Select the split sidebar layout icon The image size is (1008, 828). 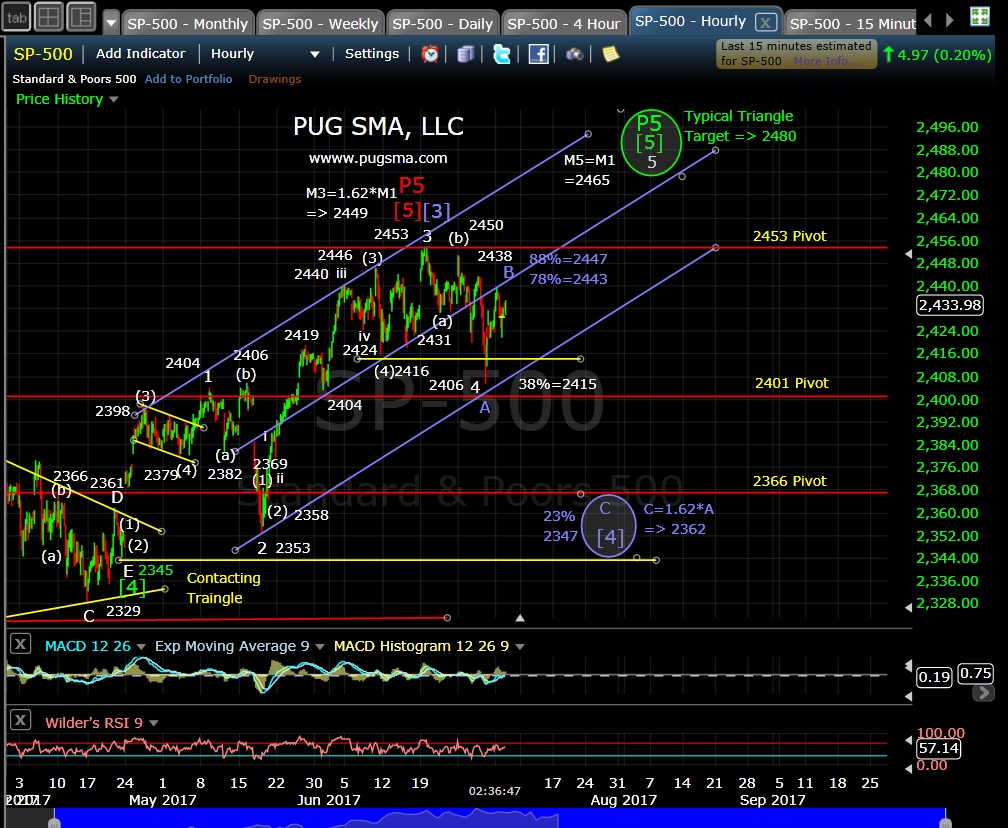(81, 17)
